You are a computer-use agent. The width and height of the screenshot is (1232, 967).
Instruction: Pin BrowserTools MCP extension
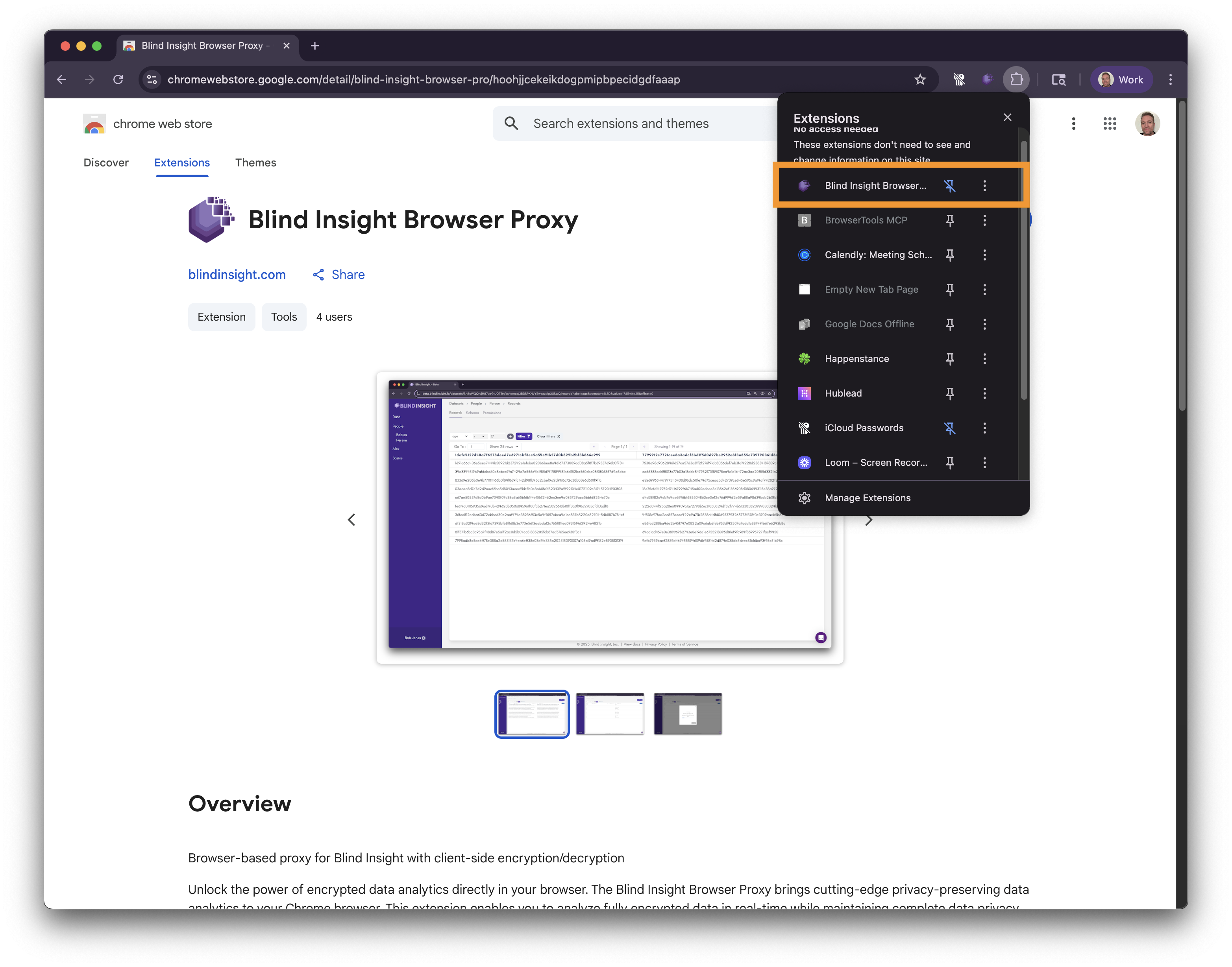pyautogui.click(x=950, y=220)
